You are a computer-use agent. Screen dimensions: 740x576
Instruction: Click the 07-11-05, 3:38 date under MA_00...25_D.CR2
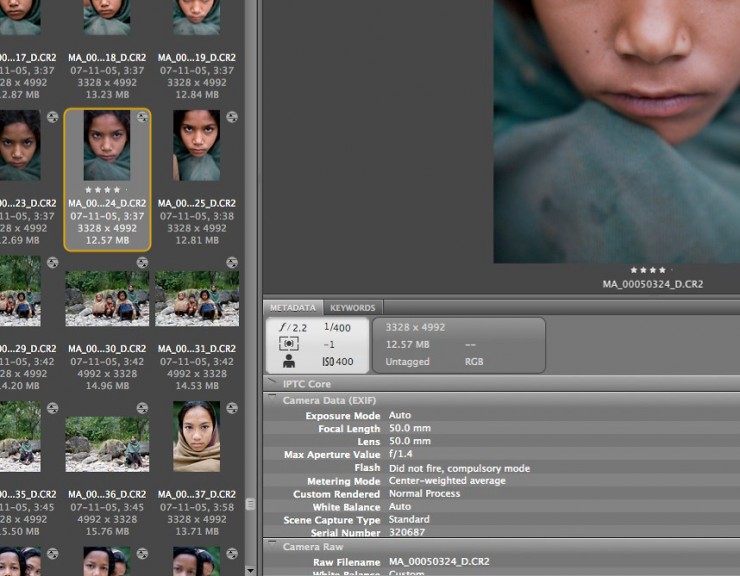pyautogui.click(x=197, y=216)
